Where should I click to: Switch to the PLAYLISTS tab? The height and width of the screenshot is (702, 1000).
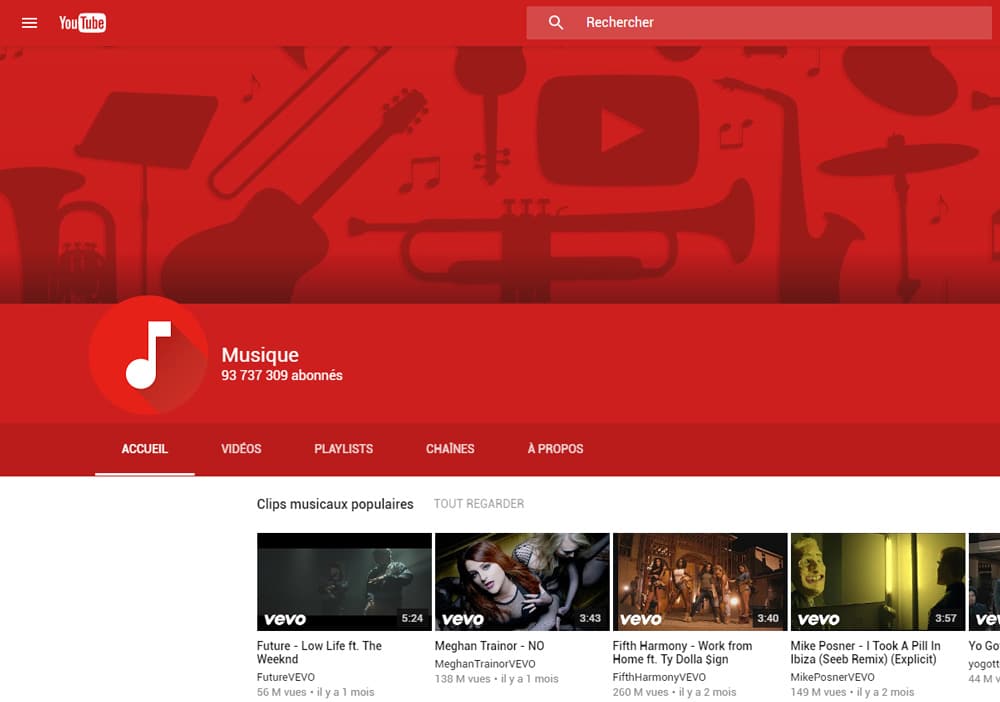[x=343, y=449]
